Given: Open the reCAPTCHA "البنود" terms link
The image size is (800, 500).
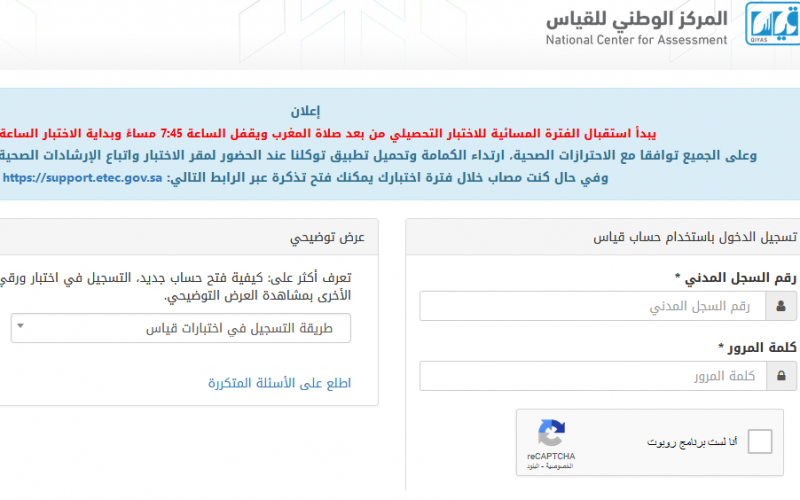Looking at the screenshot, I should tap(533, 466).
